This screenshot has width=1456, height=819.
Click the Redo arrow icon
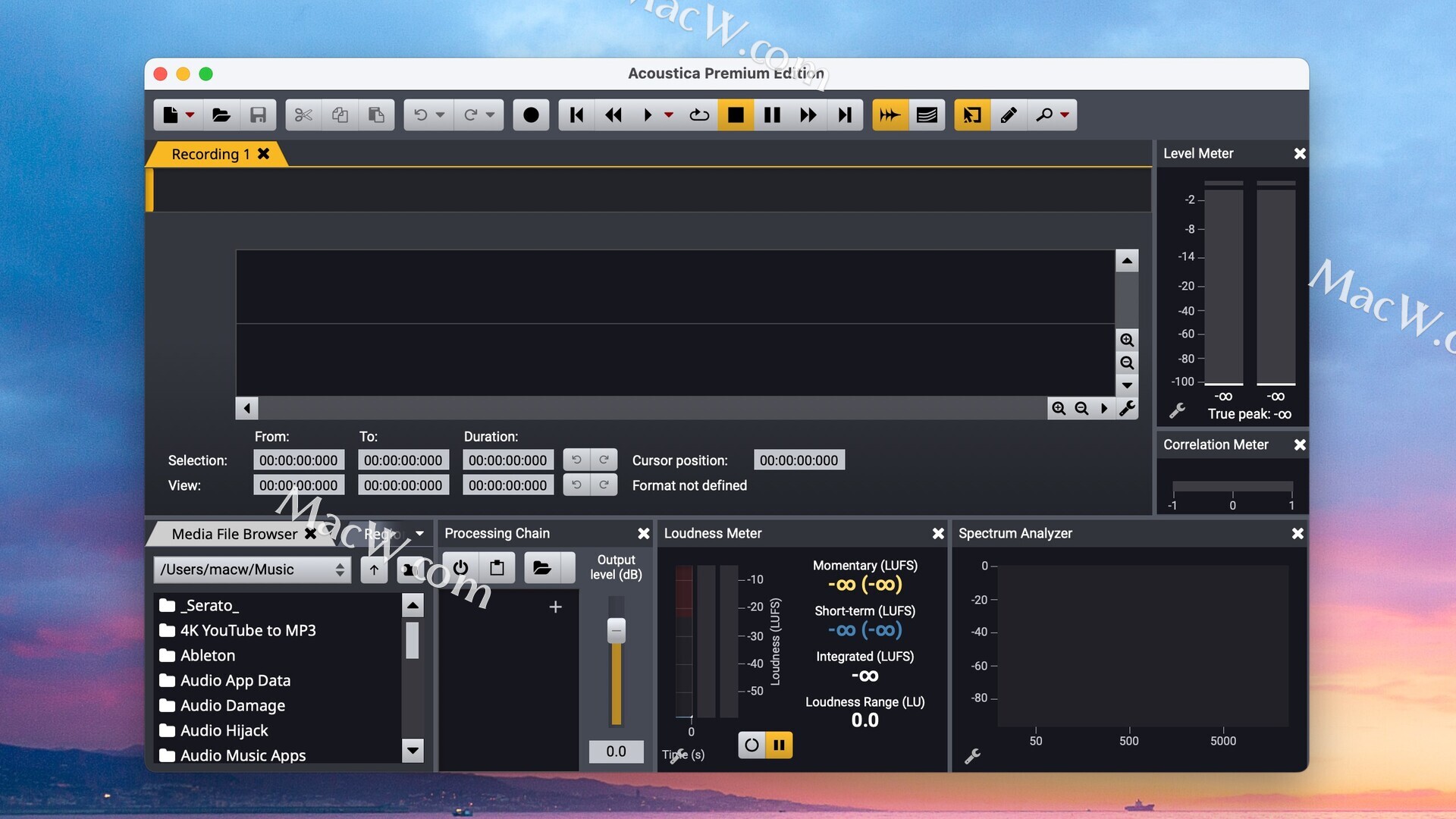tap(470, 115)
